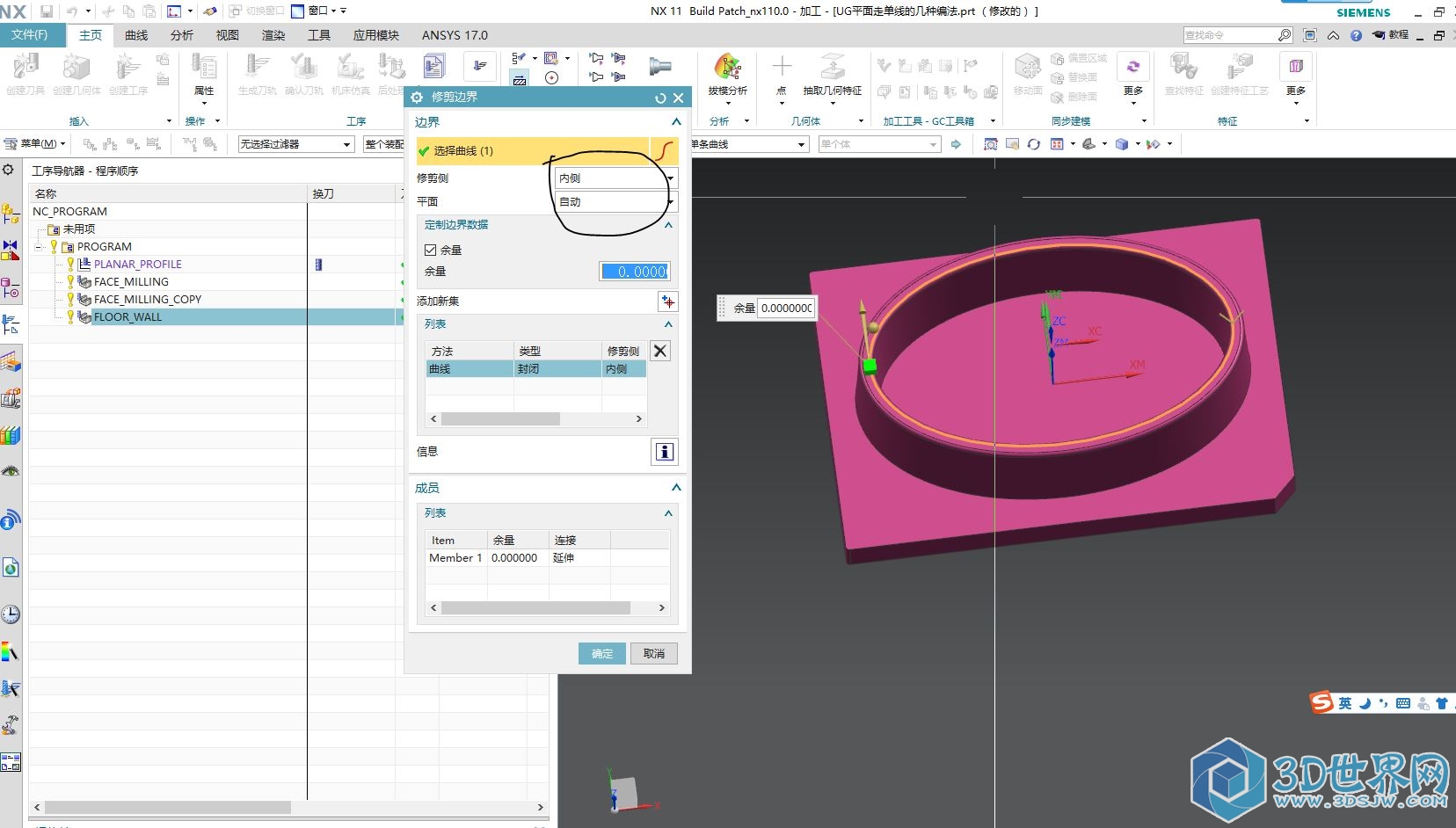
Task: Collapse the 边界 section
Action: (676, 122)
